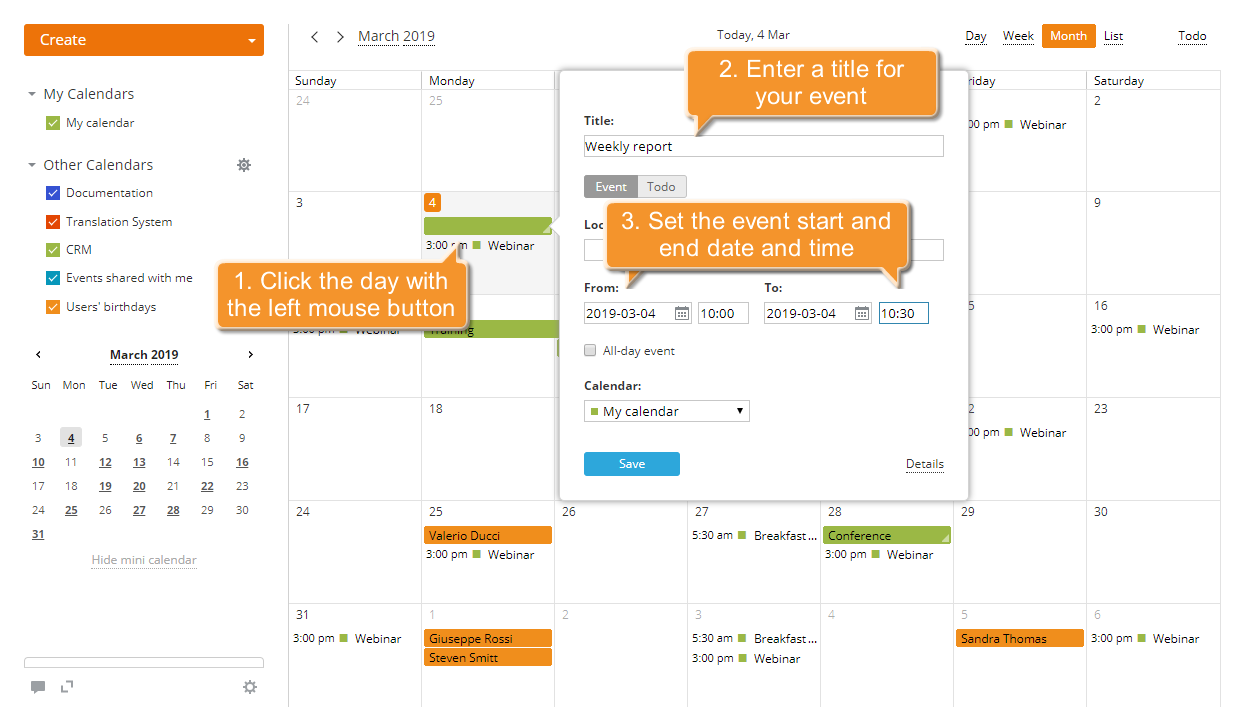Collapse the My Calendars section
The width and height of the screenshot is (1240, 708).
pyautogui.click(x=30, y=93)
